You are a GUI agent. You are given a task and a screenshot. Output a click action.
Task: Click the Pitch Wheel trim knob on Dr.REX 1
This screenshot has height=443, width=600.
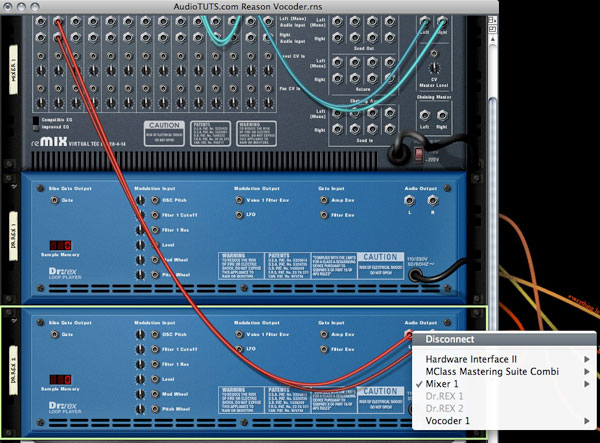point(140,275)
